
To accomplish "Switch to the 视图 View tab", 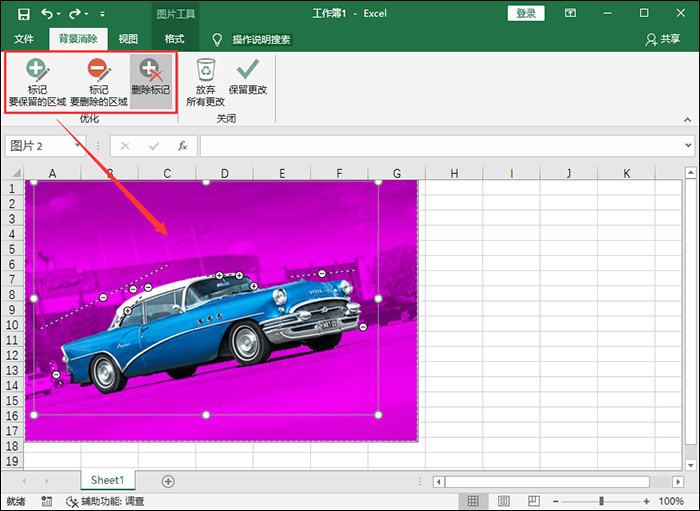I will (x=128, y=39).
